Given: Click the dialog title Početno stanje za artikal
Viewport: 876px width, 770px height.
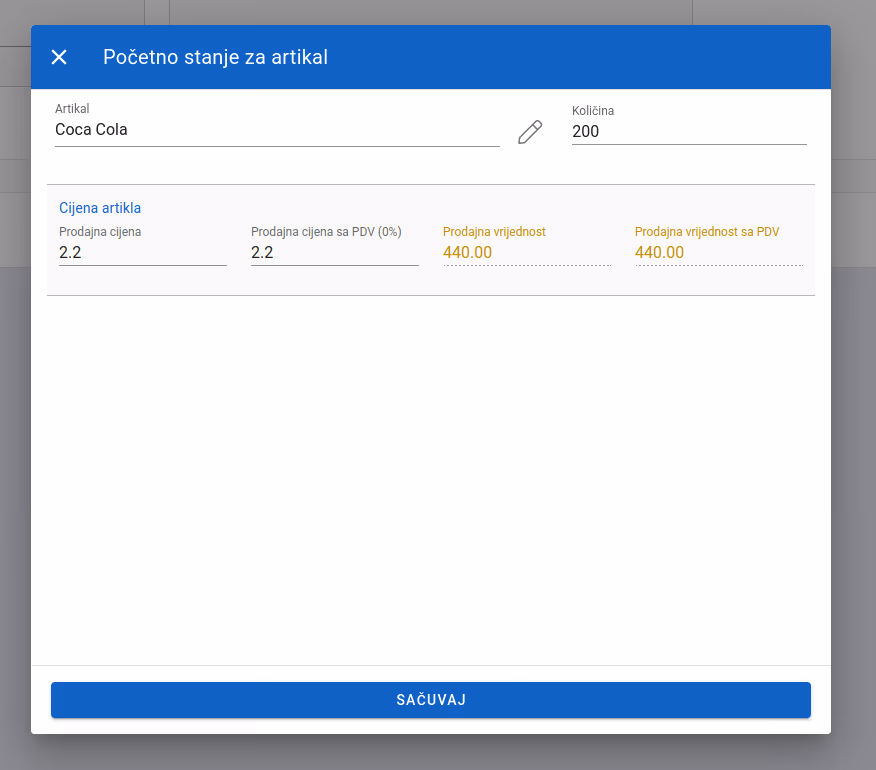Looking at the screenshot, I should click(216, 57).
